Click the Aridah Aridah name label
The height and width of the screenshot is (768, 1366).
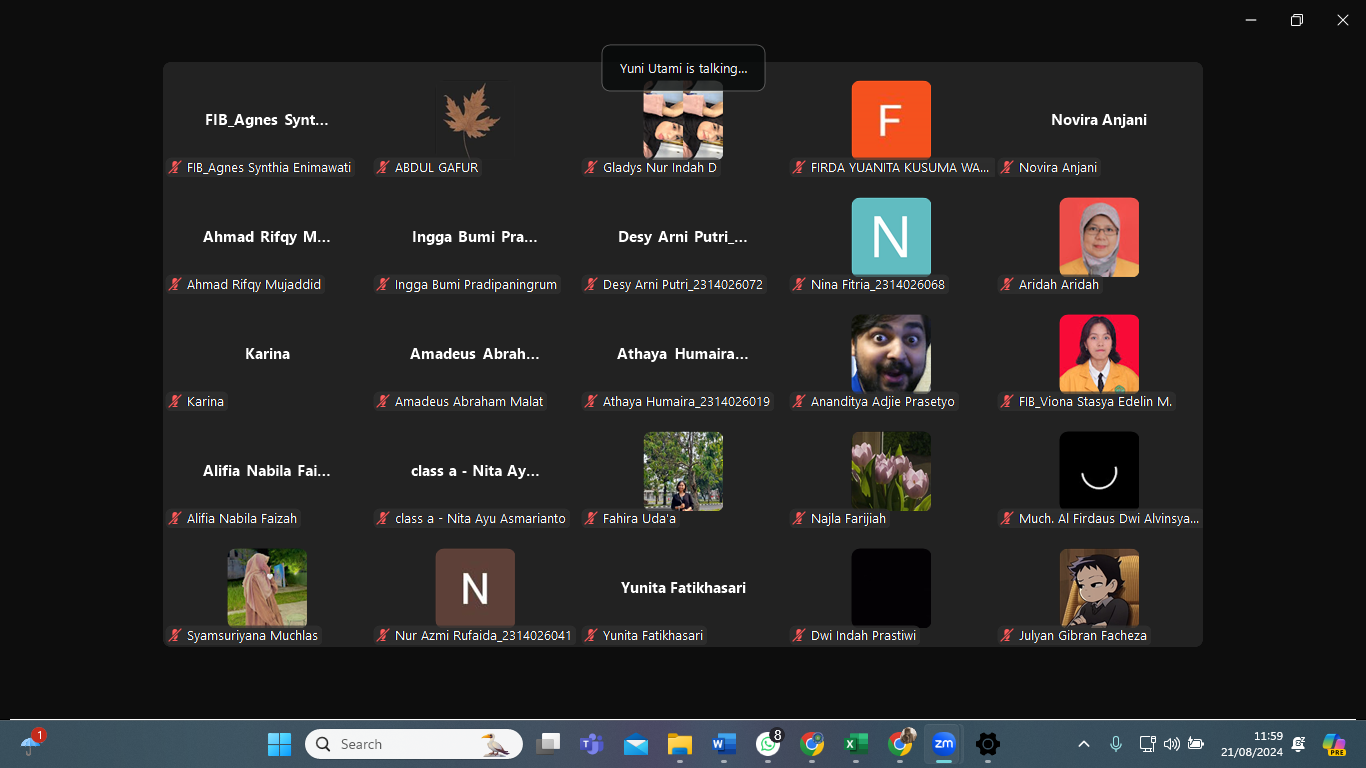pos(1058,285)
